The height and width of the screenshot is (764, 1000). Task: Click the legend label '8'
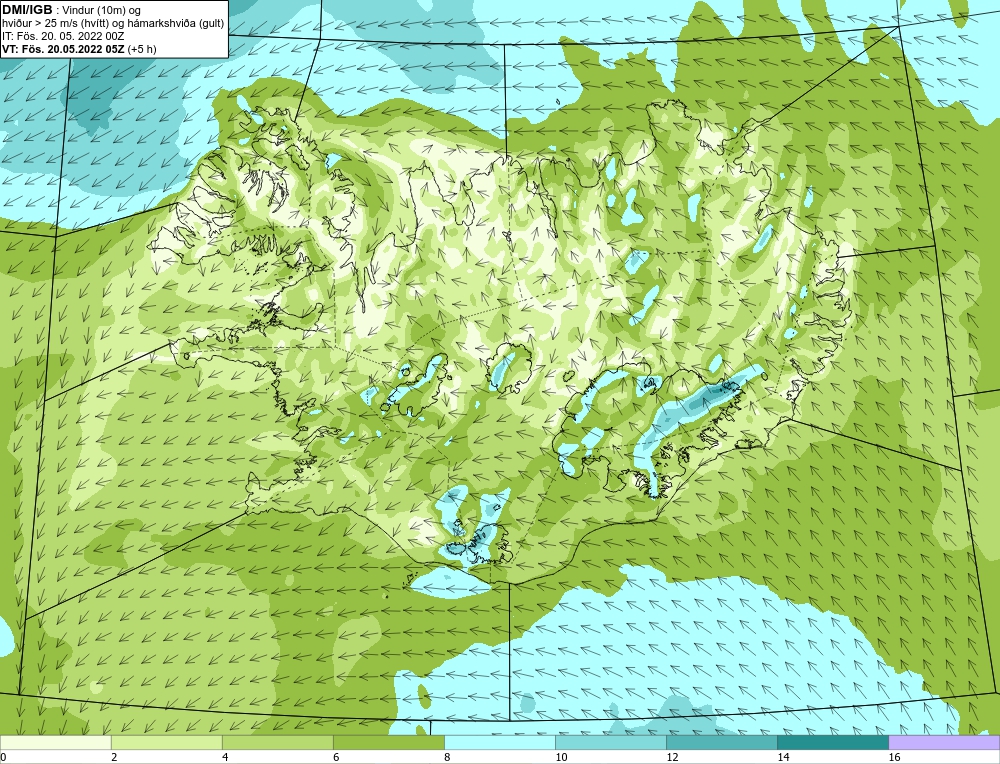[x=447, y=757]
